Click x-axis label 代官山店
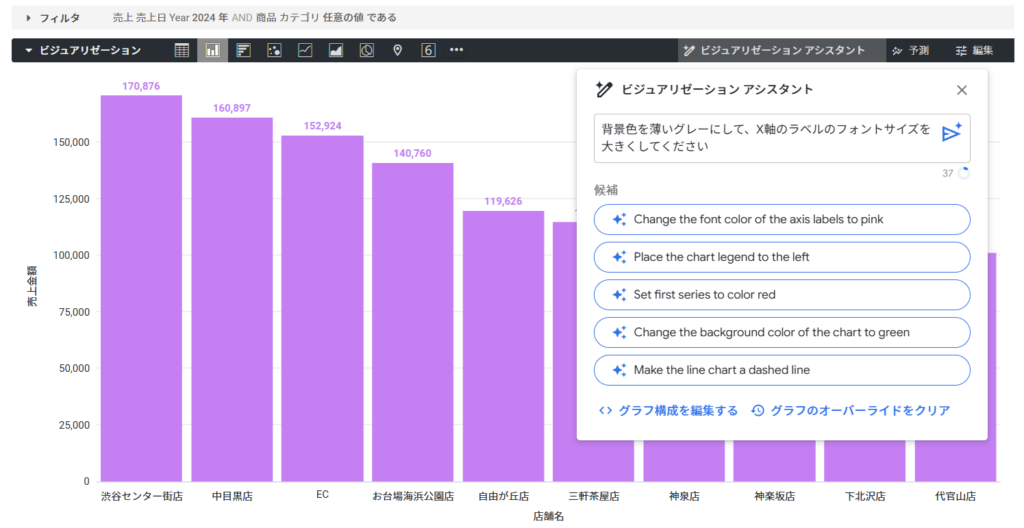This screenshot has height=528, width=1024. [955, 497]
